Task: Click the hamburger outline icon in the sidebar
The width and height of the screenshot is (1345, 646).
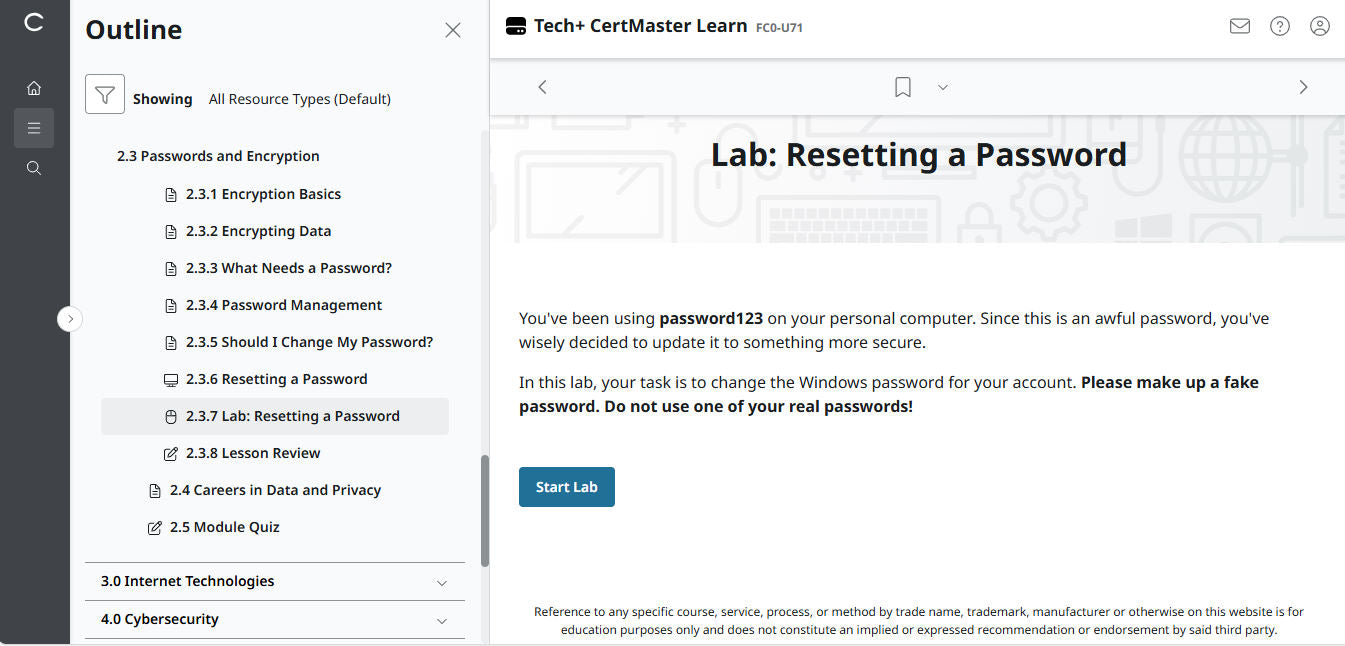Action: (x=33, y=128)
